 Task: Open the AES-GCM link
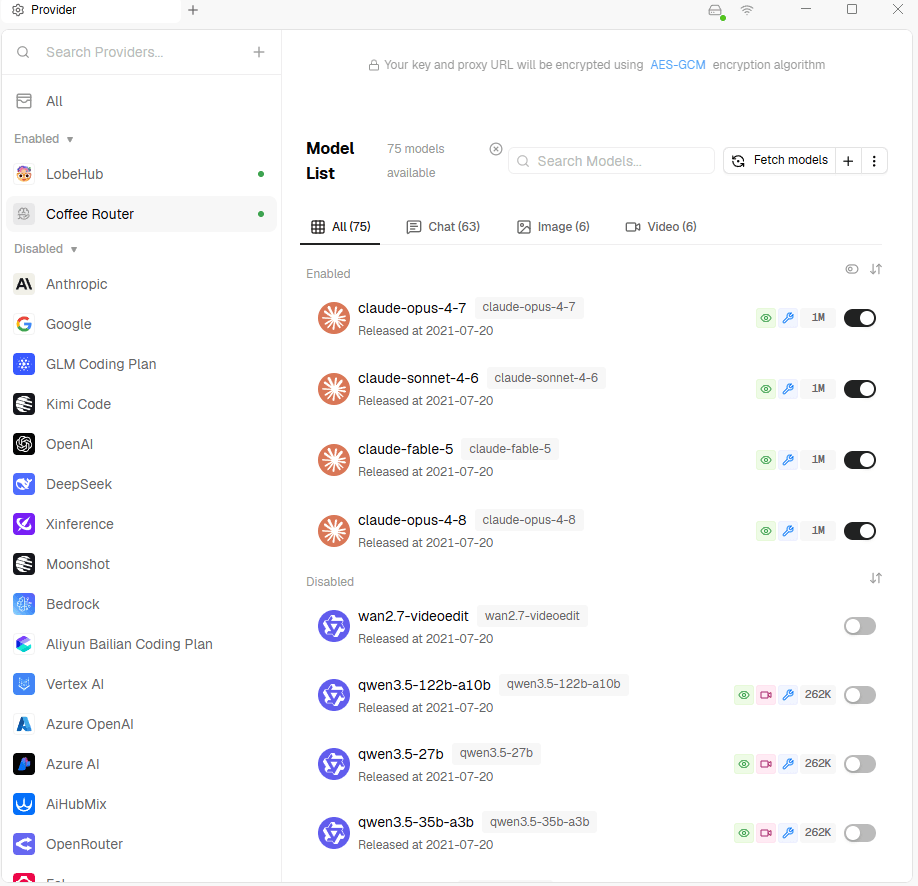(677, 65)
